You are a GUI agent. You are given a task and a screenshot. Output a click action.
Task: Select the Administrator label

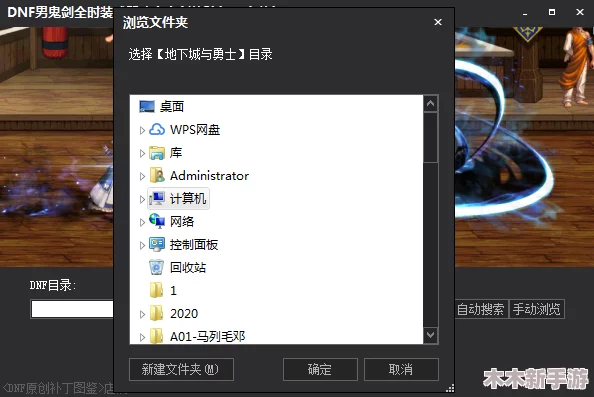coord(209,176)
